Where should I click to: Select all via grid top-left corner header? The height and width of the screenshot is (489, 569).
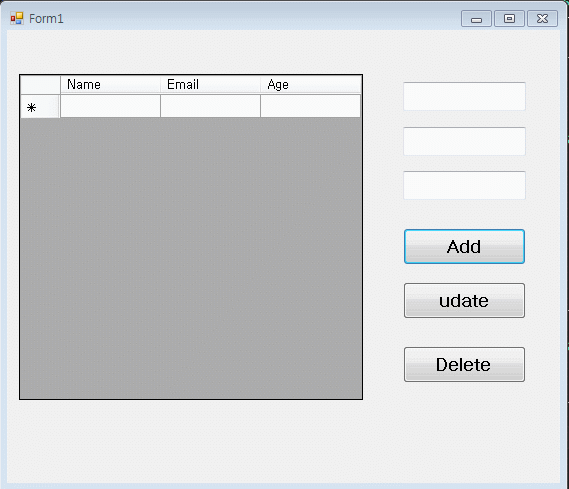pyautogui.click(x=40, y=85)
